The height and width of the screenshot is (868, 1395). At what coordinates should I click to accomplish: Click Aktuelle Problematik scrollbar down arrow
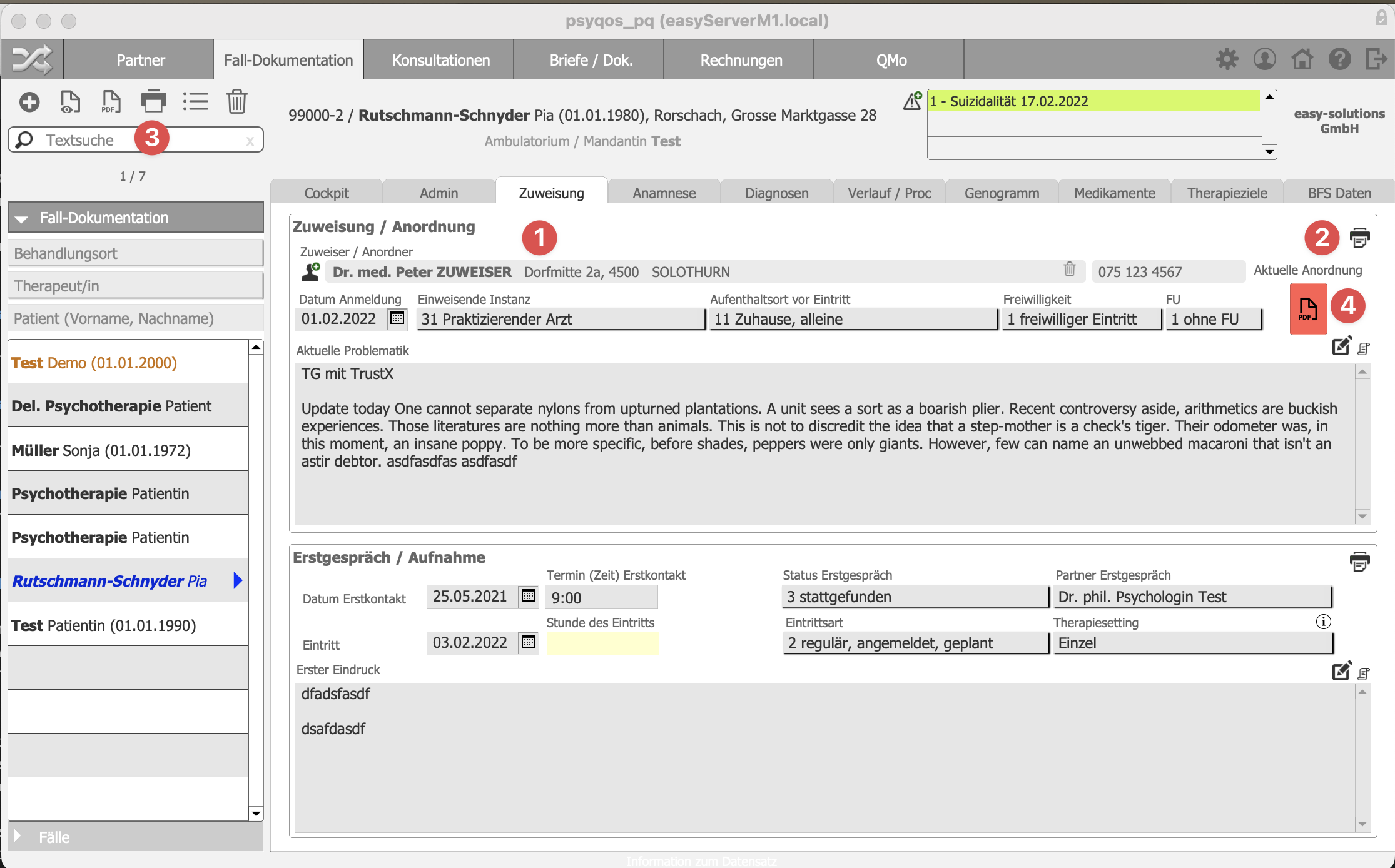tap(1362, 517)
